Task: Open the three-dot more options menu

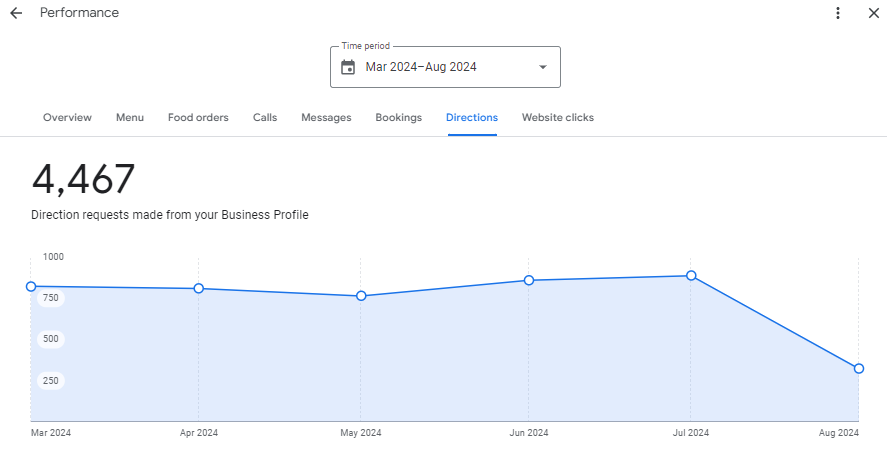Action: tap(838, 13)
